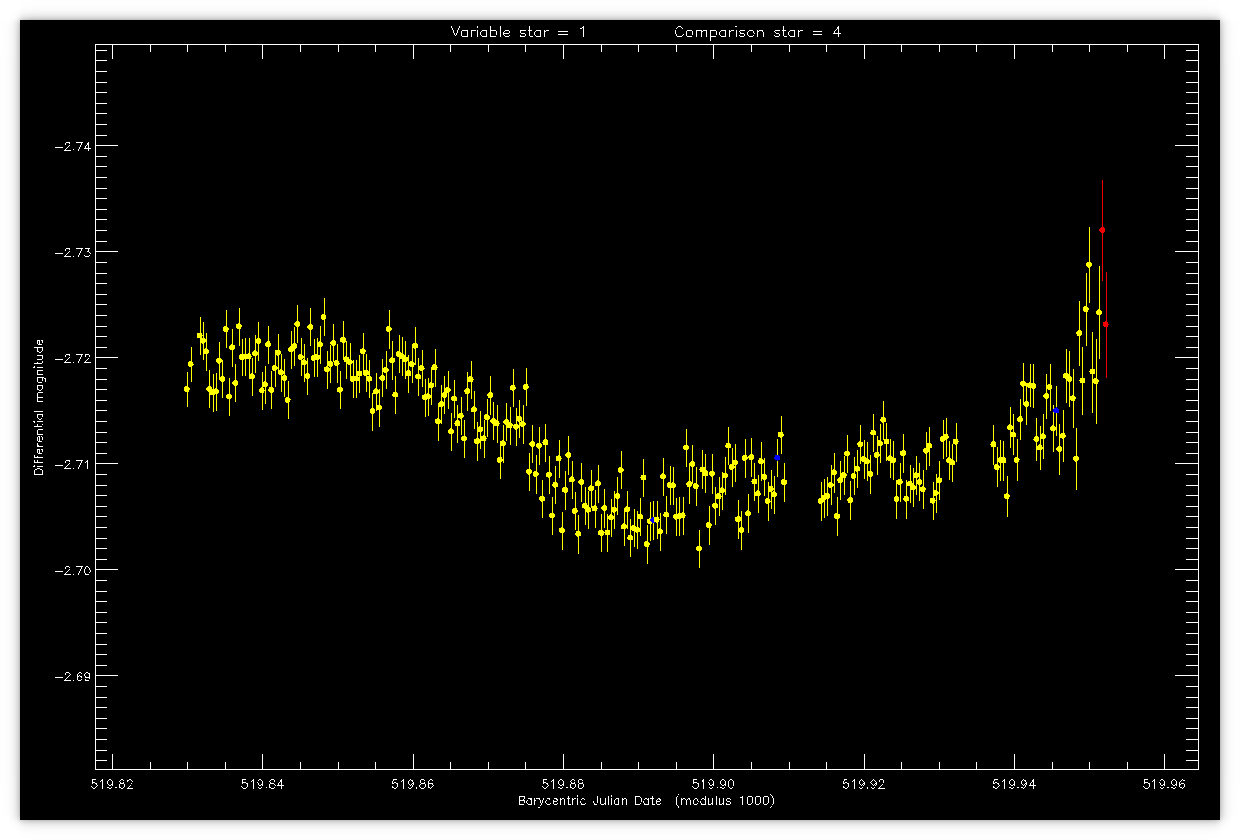Viewport: 1240px width, 840px height.
Task: Click the blue data point near 519.908
Action: (x=777, y=457)
